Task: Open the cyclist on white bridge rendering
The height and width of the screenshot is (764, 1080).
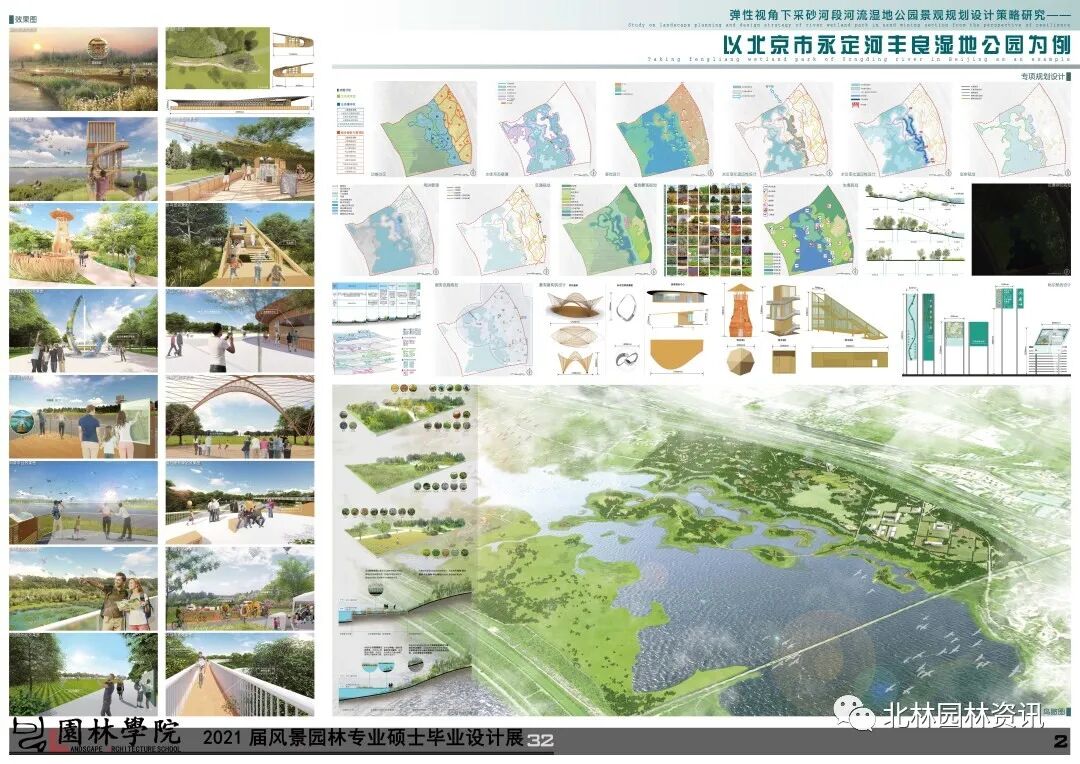Action: [240, 674]
